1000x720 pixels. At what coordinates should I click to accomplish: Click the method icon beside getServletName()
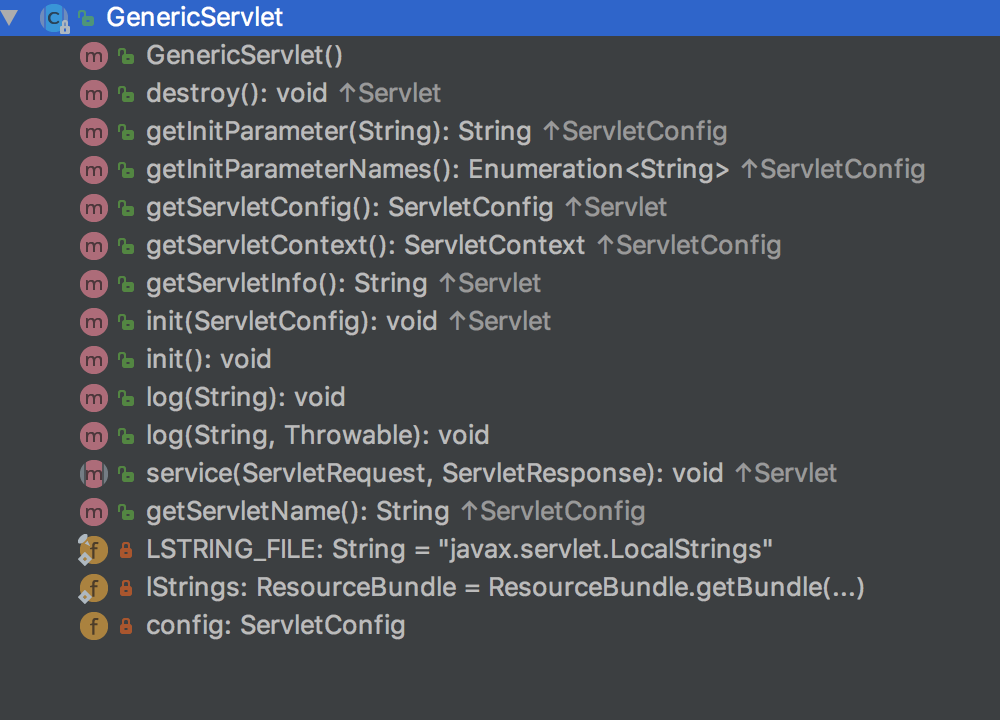[93, 512]
